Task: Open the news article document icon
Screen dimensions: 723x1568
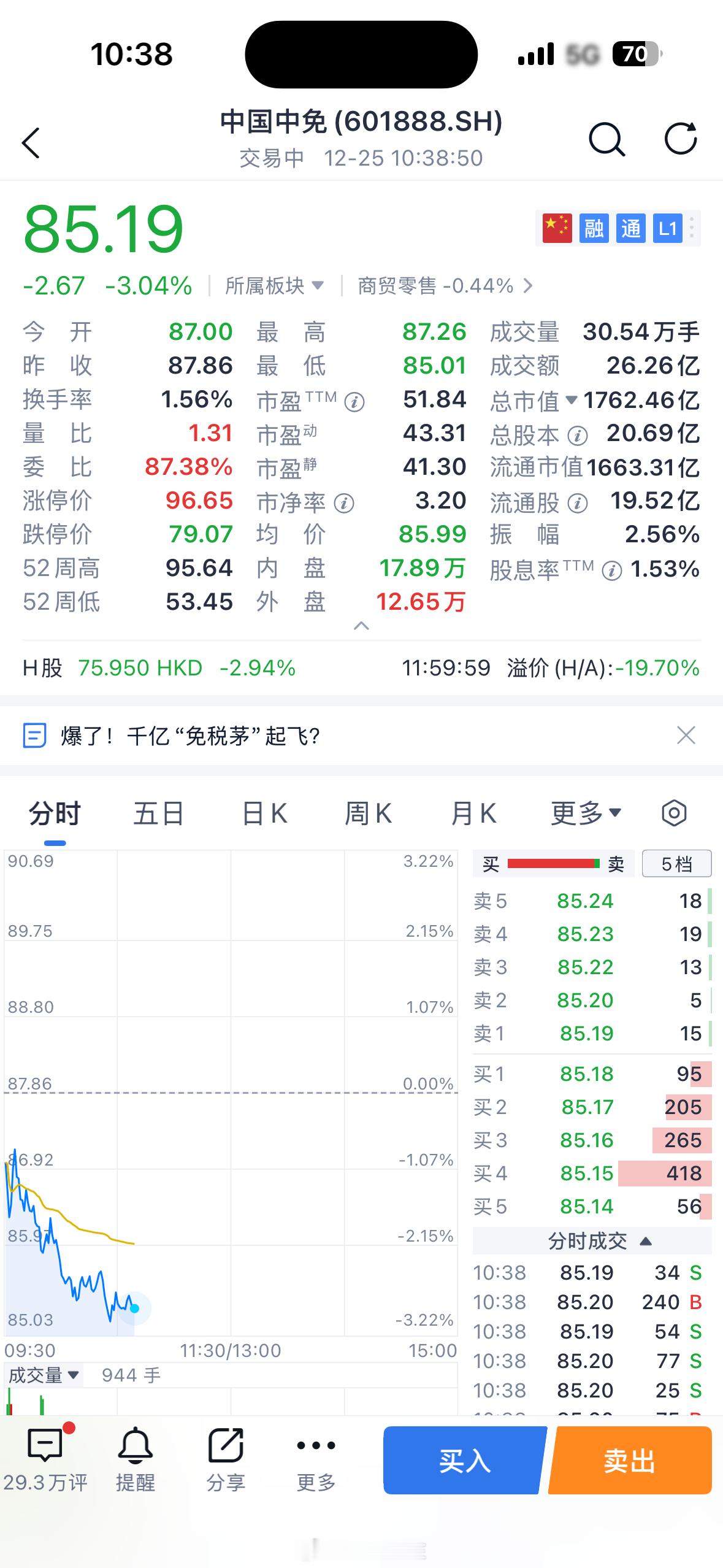Action: 34,735
